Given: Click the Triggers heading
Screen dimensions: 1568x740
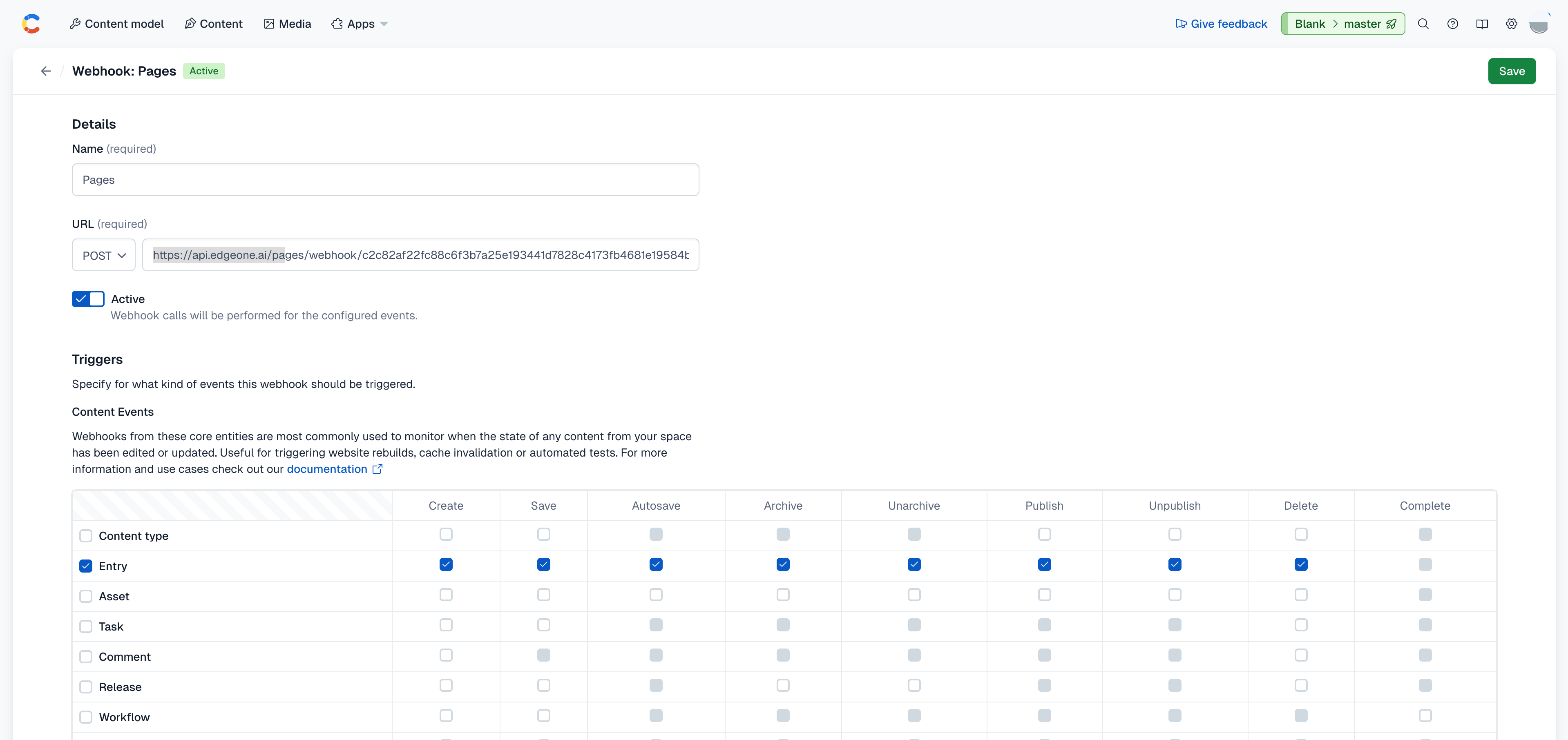Looking at the screenshot, I should 97,359.
